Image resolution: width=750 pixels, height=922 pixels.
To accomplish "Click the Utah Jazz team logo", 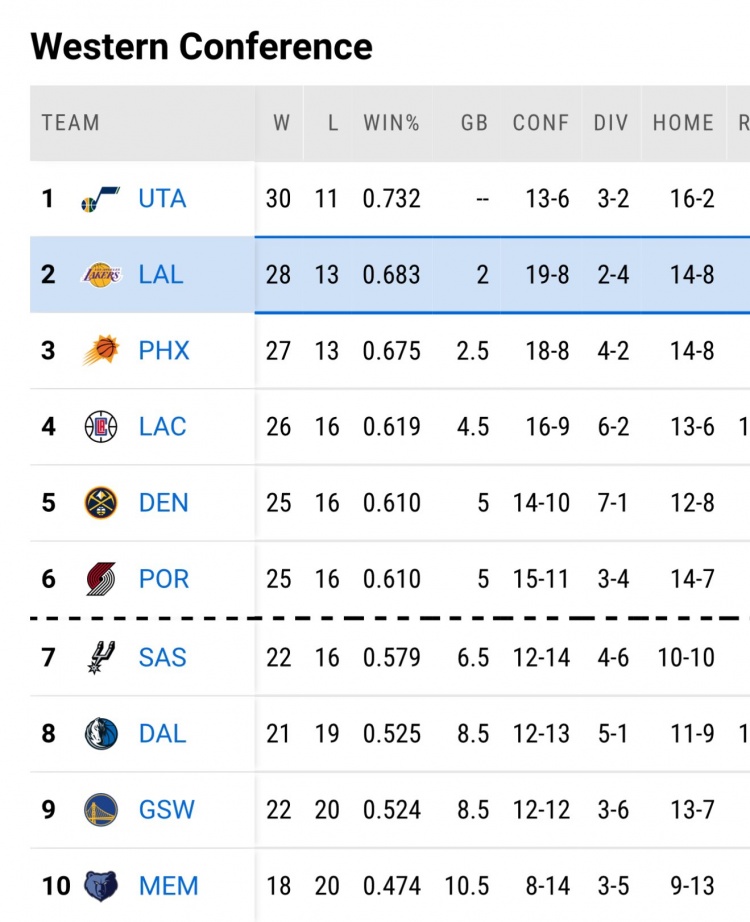I will pyautogui.click(x=100, y=199).
